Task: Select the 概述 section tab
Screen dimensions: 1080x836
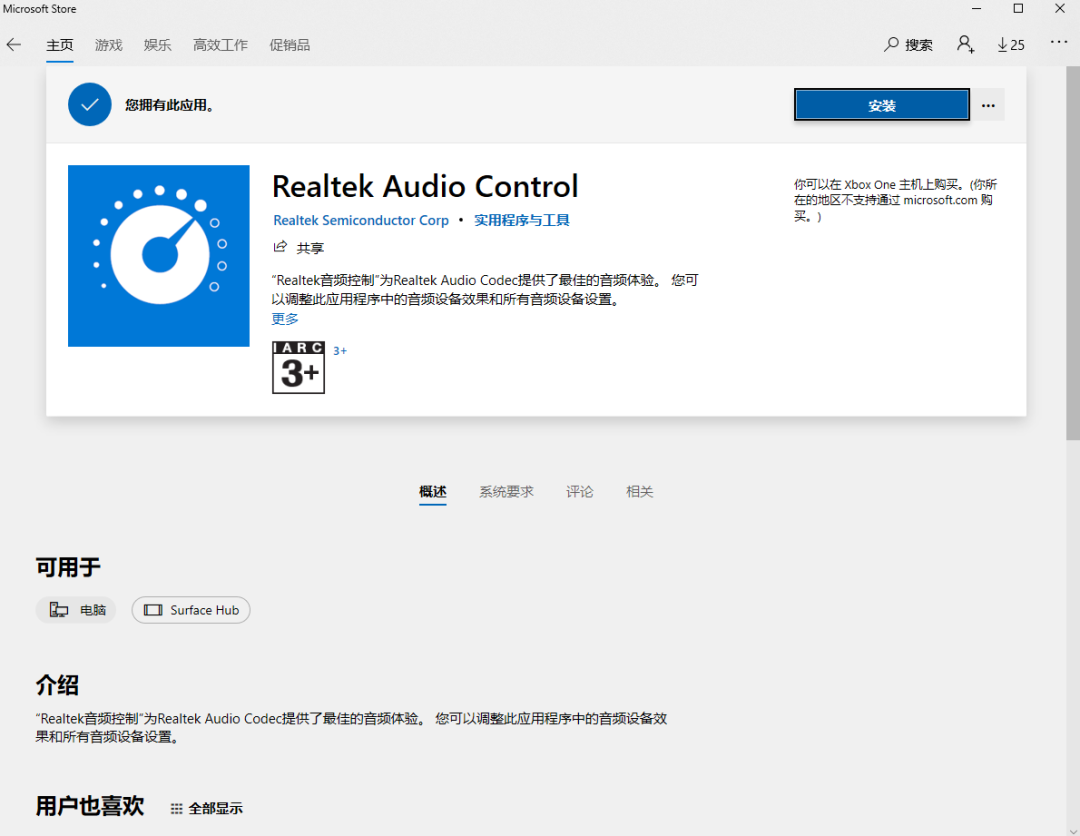Action: tap(433, 492)
